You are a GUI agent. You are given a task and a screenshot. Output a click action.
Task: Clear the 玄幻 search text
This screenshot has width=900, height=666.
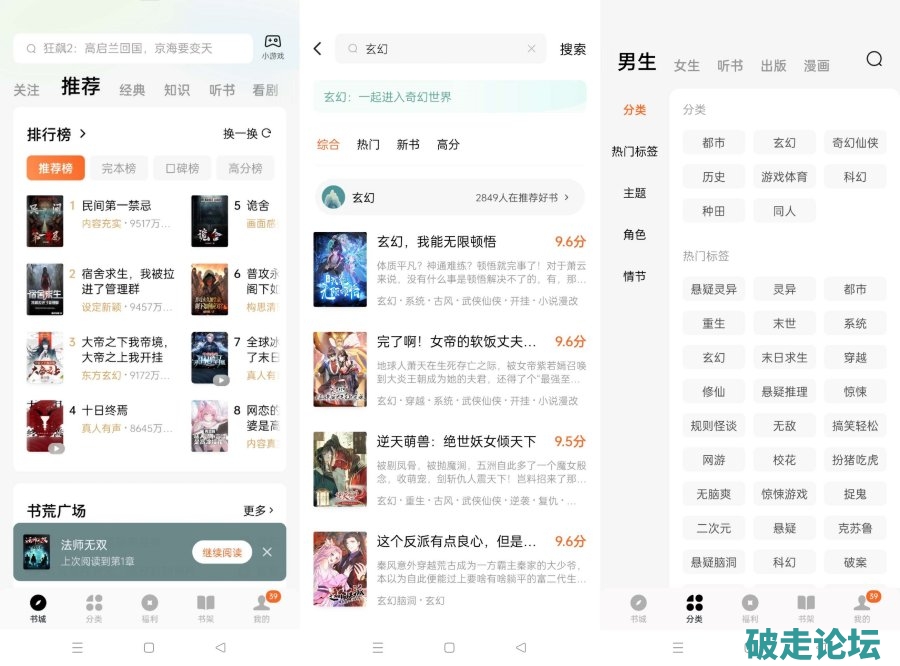[531, 49]
